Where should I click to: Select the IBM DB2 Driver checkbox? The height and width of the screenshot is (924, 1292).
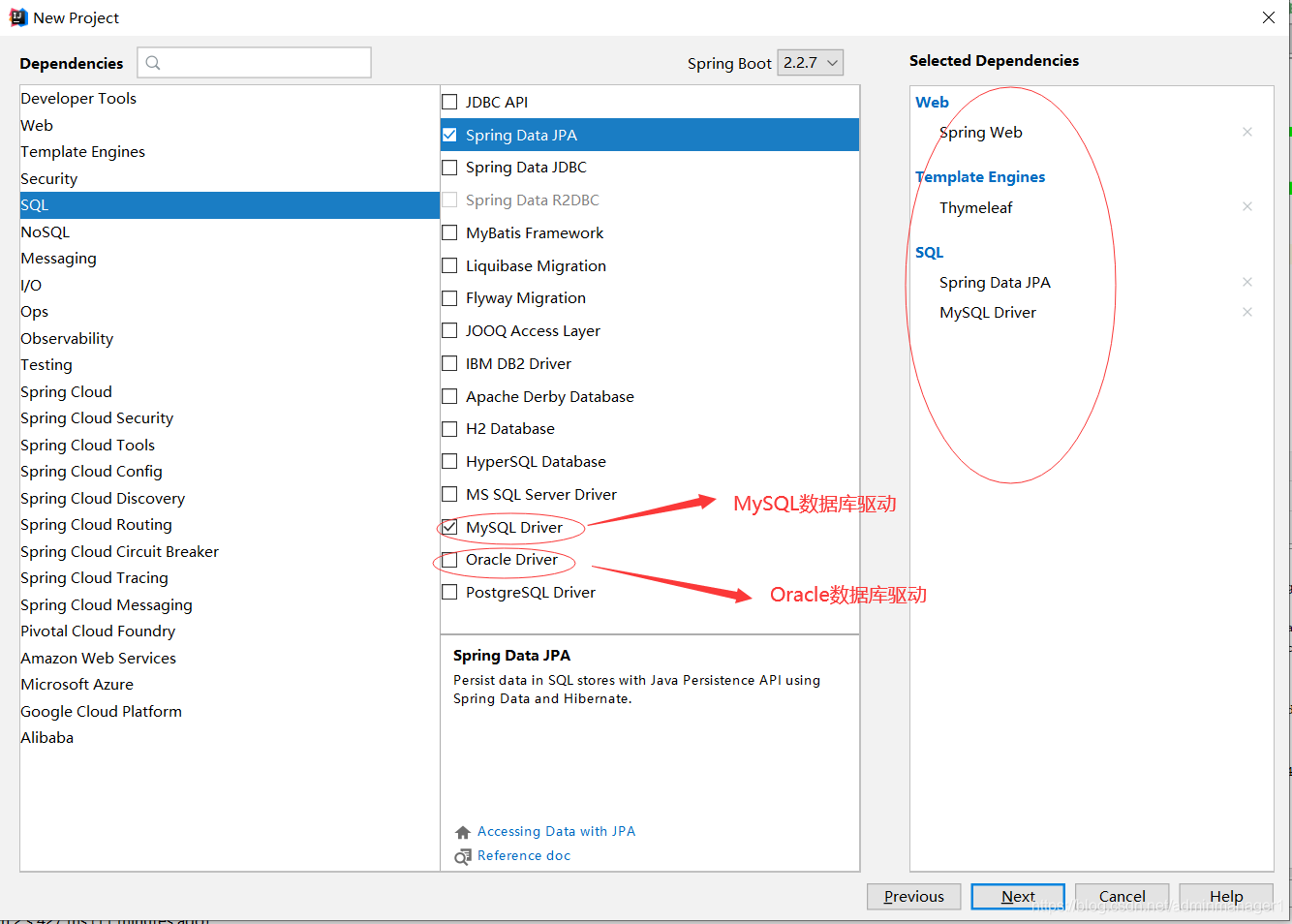449,363
